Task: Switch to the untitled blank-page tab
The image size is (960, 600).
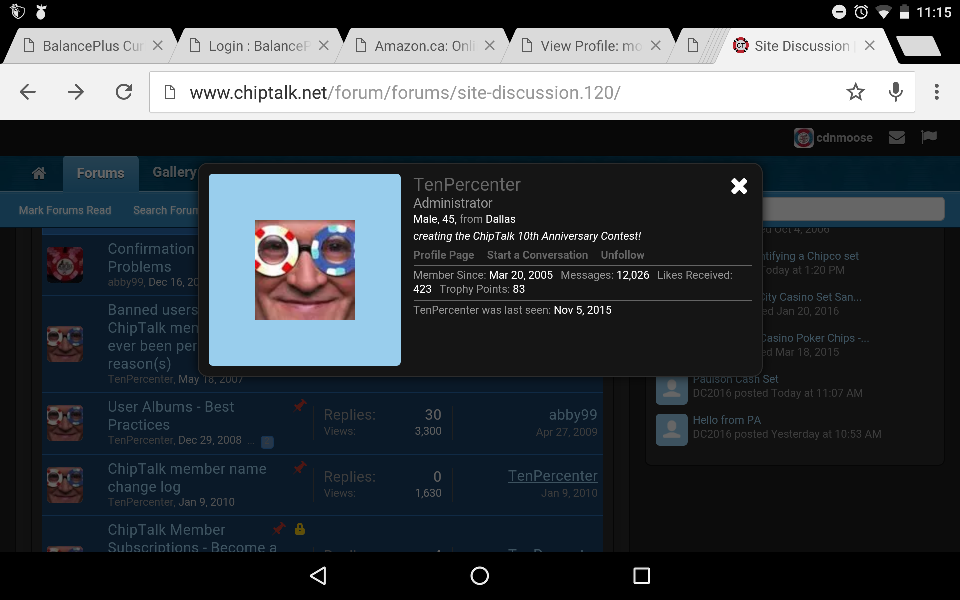Action: coord(693,46)
